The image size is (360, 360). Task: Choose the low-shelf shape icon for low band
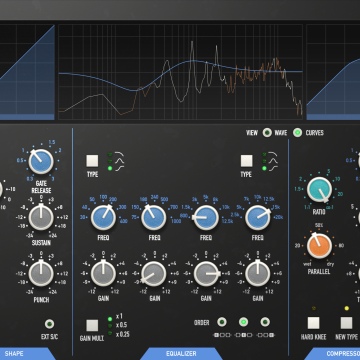119,168
